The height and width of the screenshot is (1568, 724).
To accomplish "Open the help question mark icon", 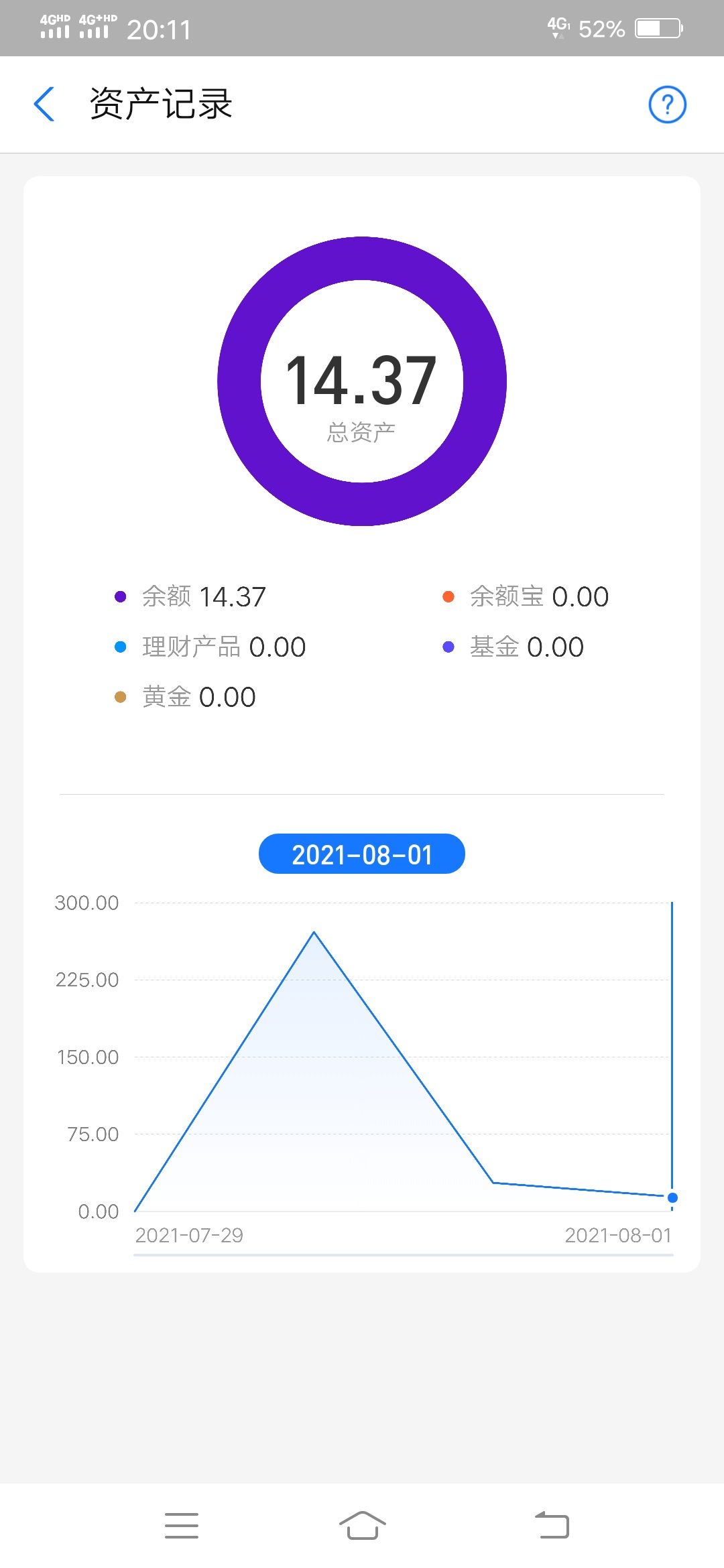I will [x=667, y=105].
